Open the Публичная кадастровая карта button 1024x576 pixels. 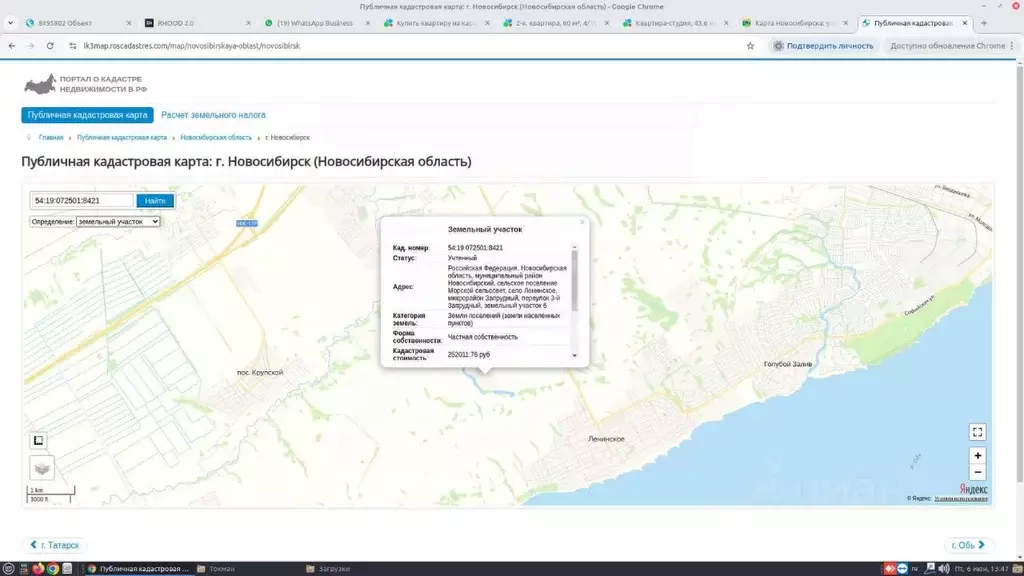(88, 115)
